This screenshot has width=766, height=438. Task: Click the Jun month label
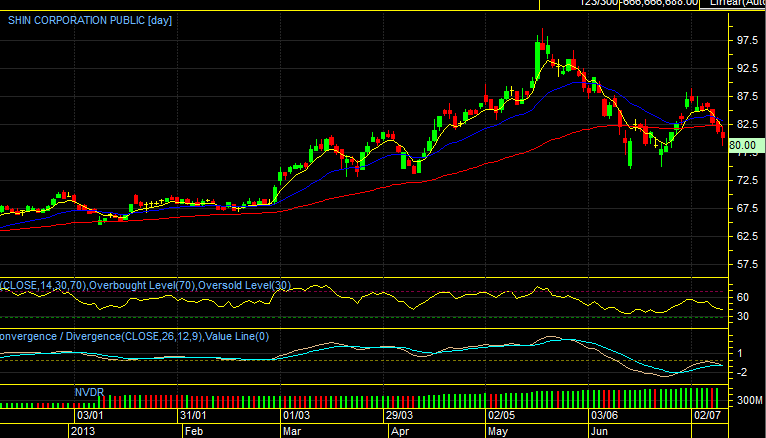click(599, 432)
